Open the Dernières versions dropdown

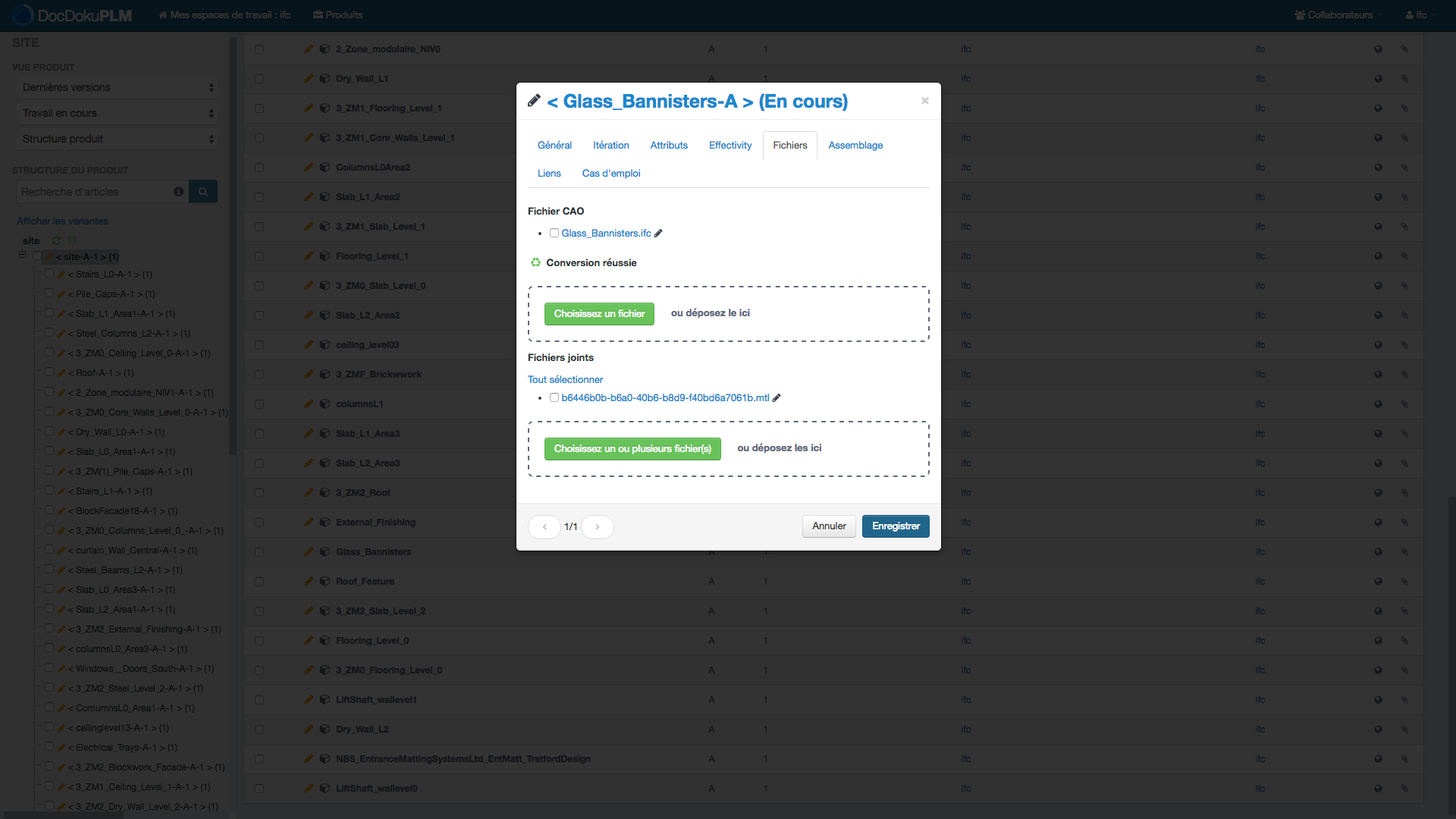click(x=118, y=88)
